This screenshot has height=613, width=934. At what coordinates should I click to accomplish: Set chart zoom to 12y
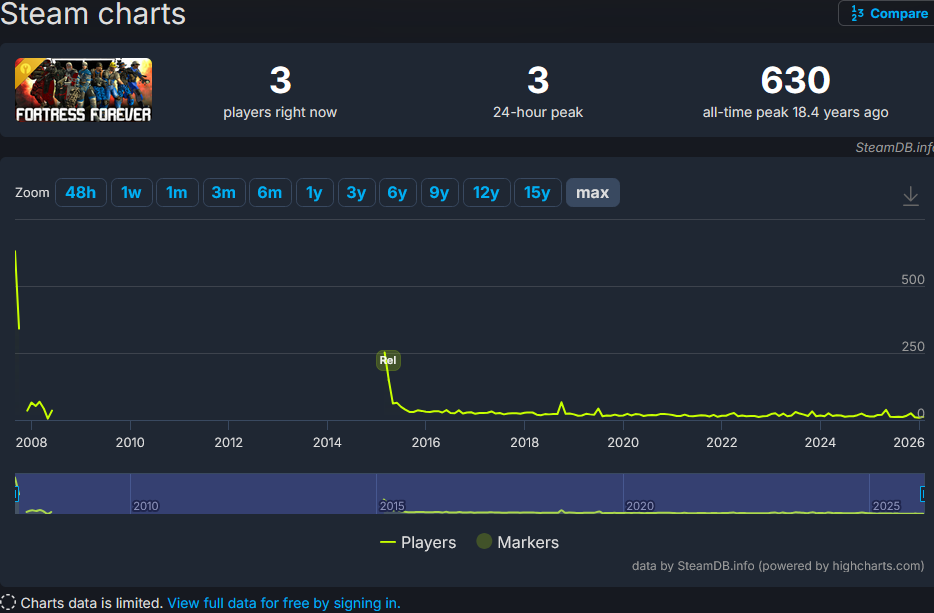[x=487, y=192]
